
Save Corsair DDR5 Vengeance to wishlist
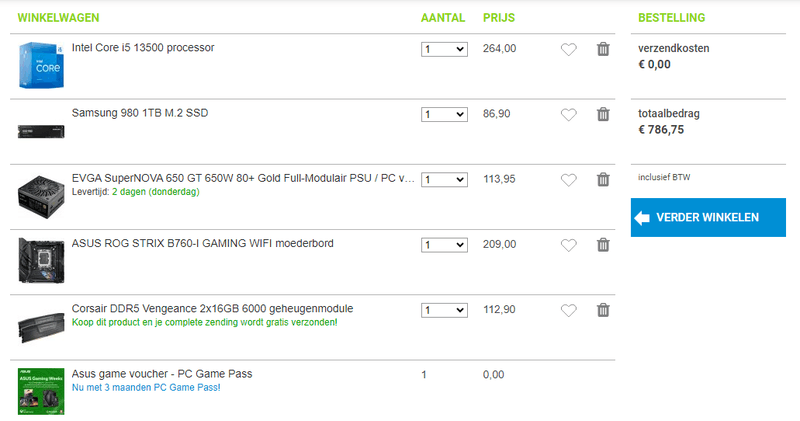[569, 310]
